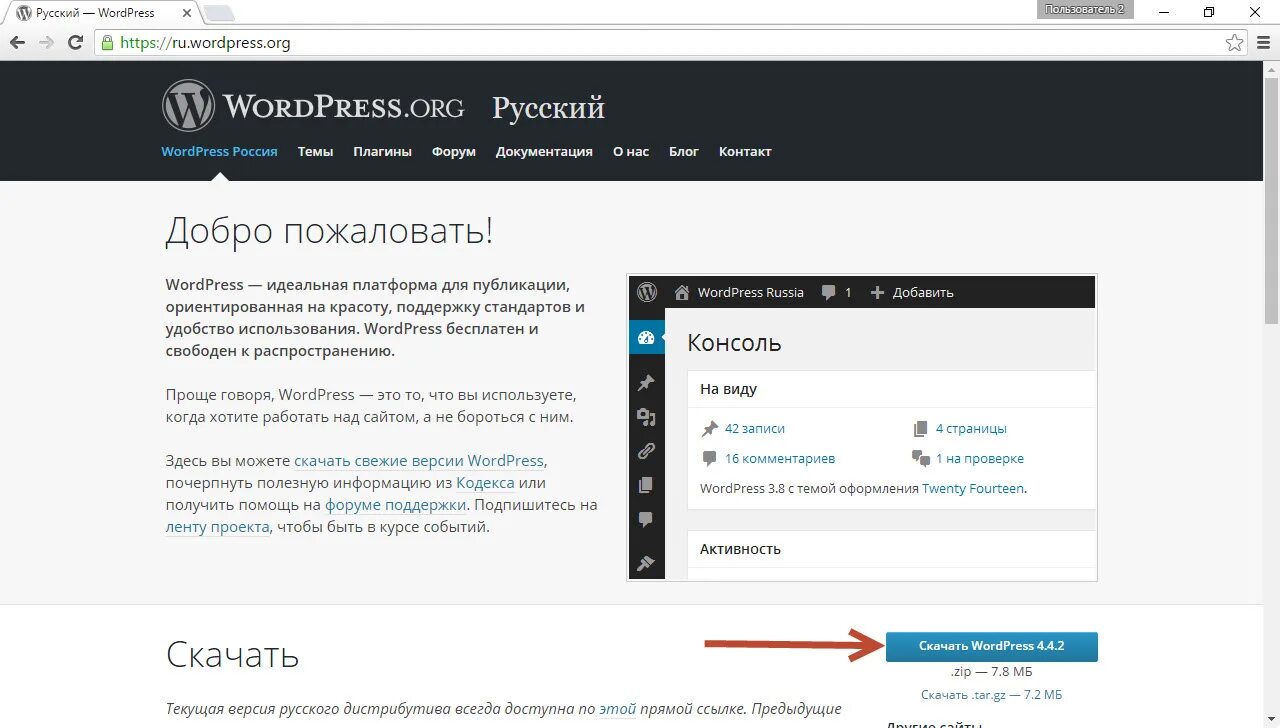Click the WordPress.org logo in the header
The height and width of the screenshot is (728, 1280).
point(313,106)
